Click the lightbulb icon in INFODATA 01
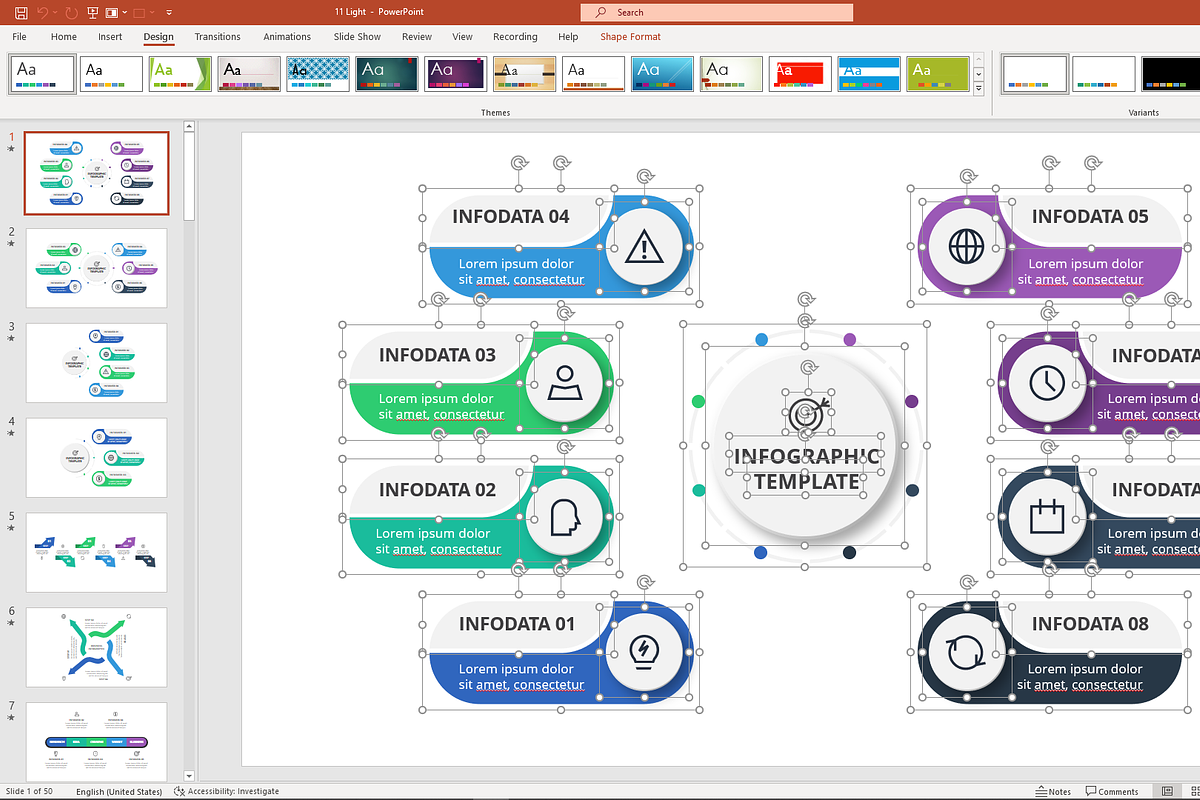 tap(644, 653)
